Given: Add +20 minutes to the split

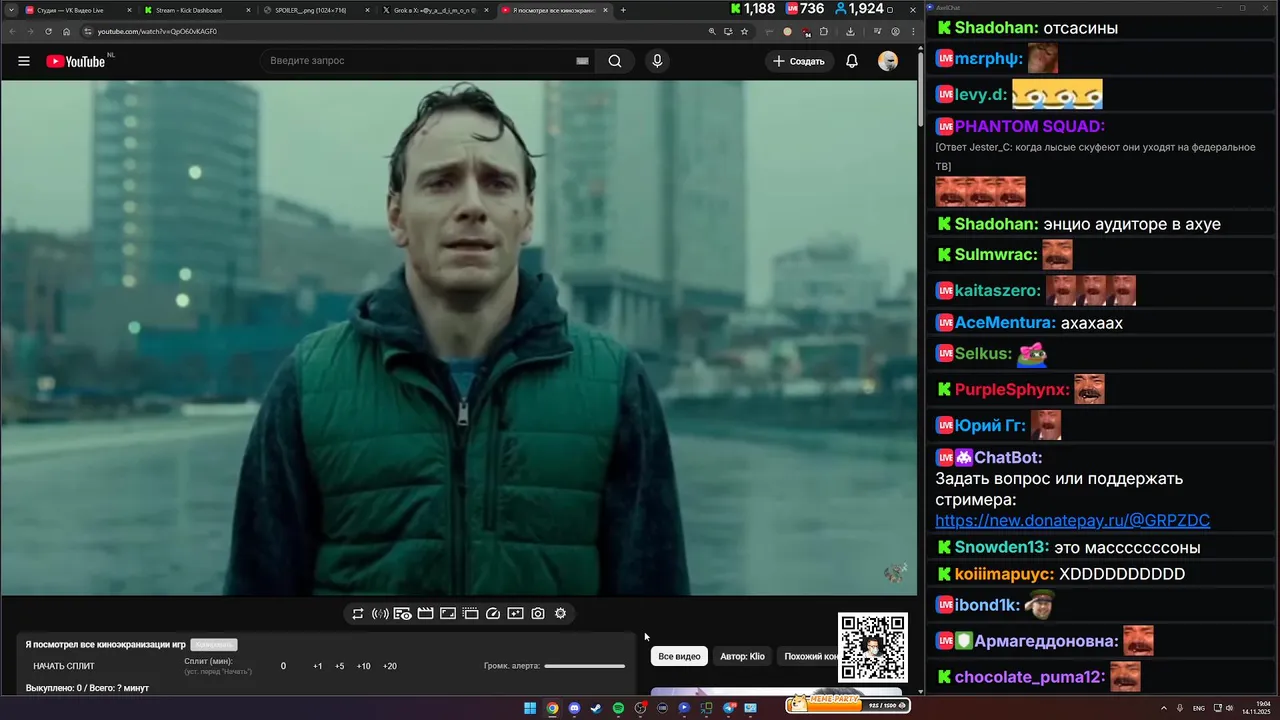Looking at the screenshot, I should [x=390, y=666].
